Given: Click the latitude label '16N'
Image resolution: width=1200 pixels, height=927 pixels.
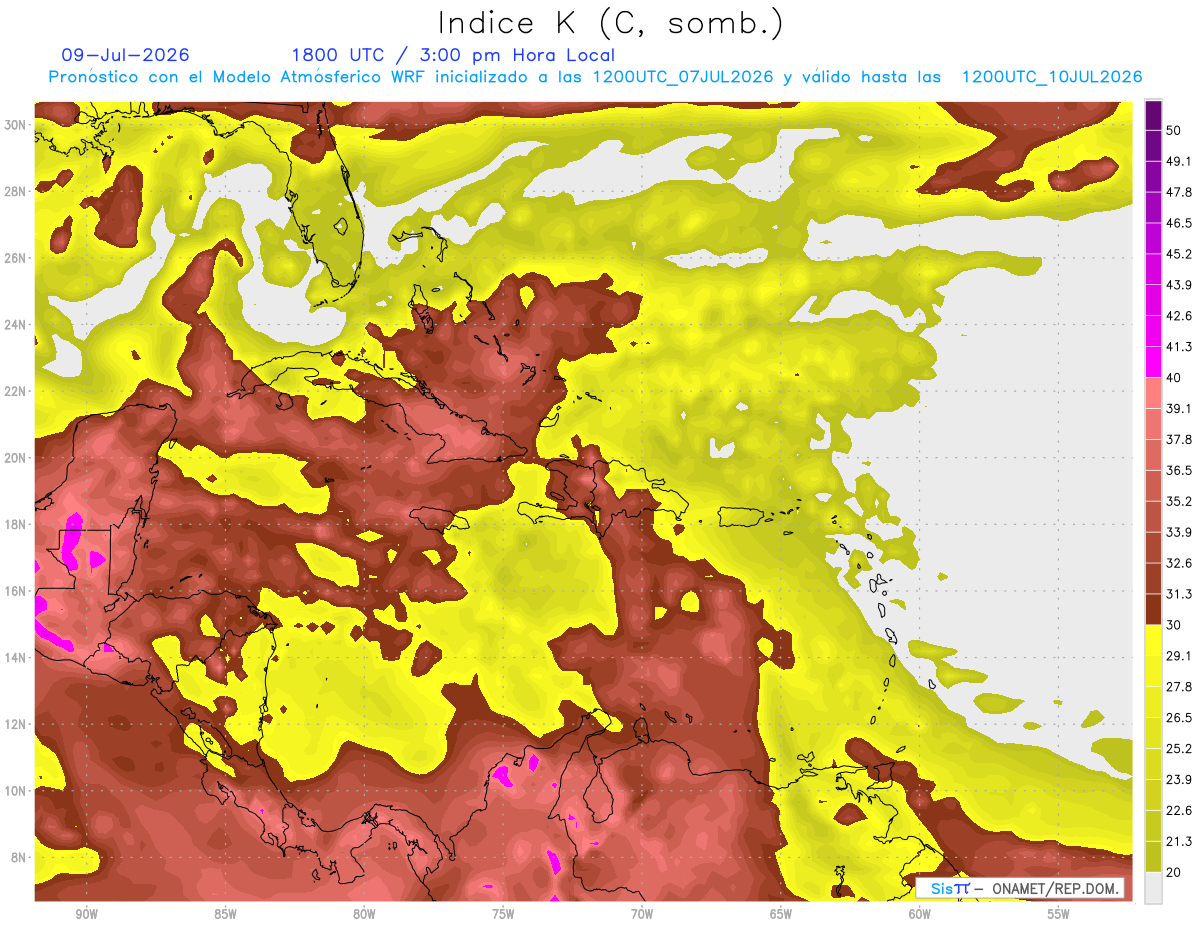Looking at the screenshot, I should coord(16,591).
